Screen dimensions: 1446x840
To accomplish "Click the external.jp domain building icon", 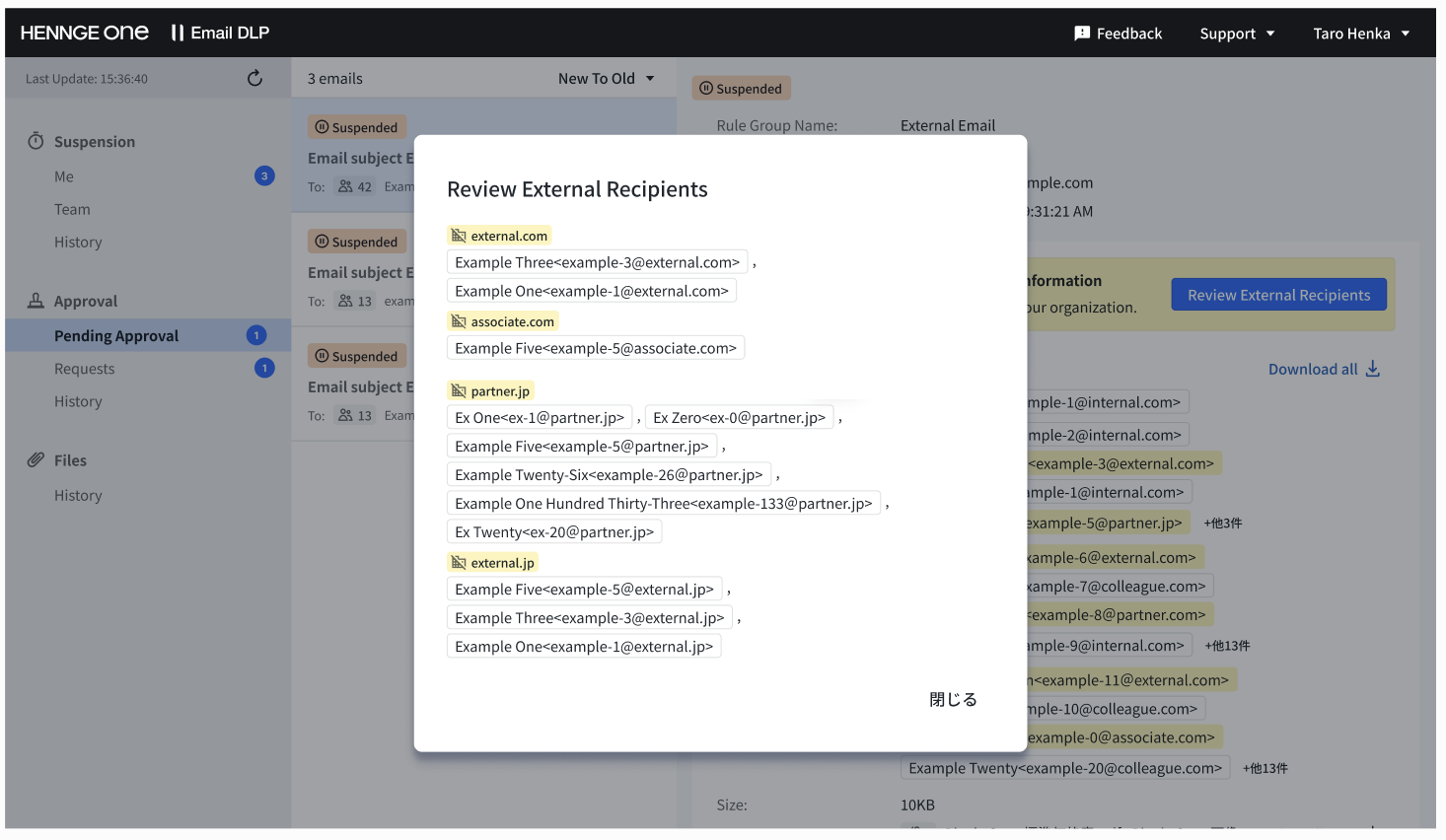I will (459, 563).
